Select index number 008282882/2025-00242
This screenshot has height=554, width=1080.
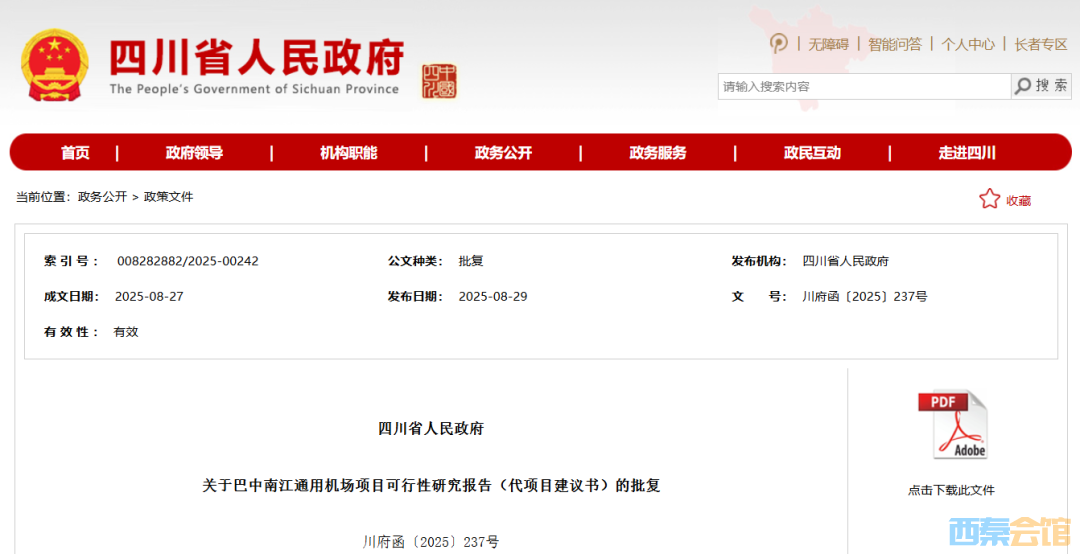188,261
